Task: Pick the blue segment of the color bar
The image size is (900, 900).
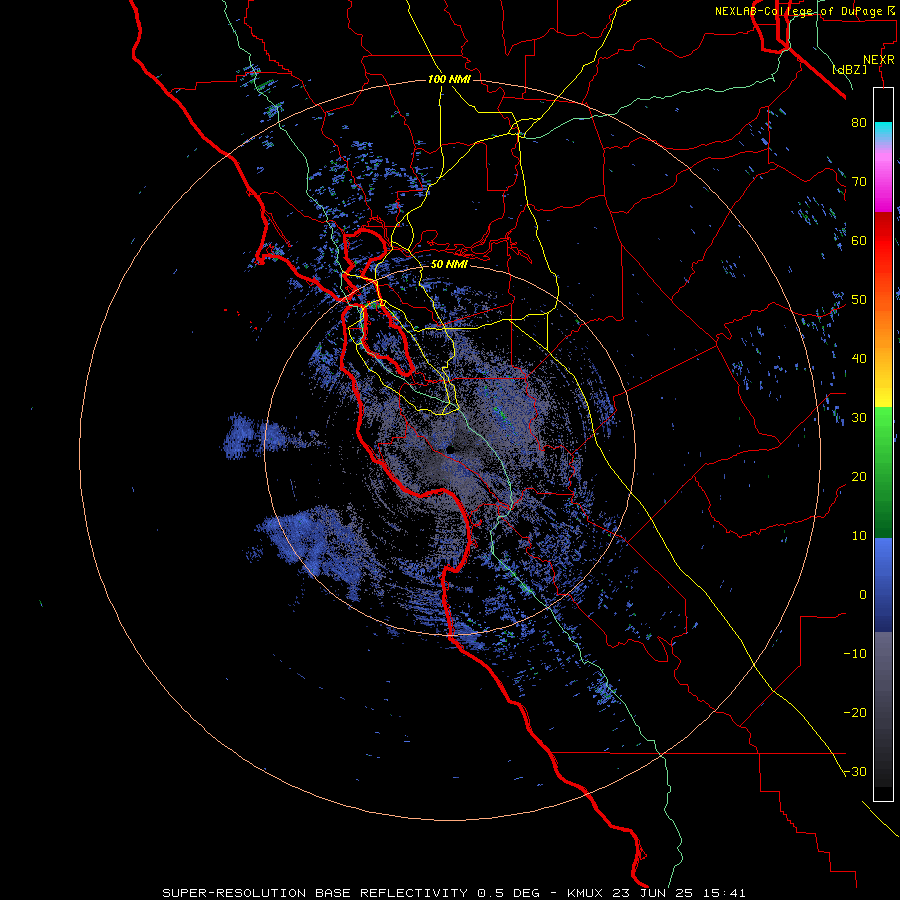Action: click(883, 585)
